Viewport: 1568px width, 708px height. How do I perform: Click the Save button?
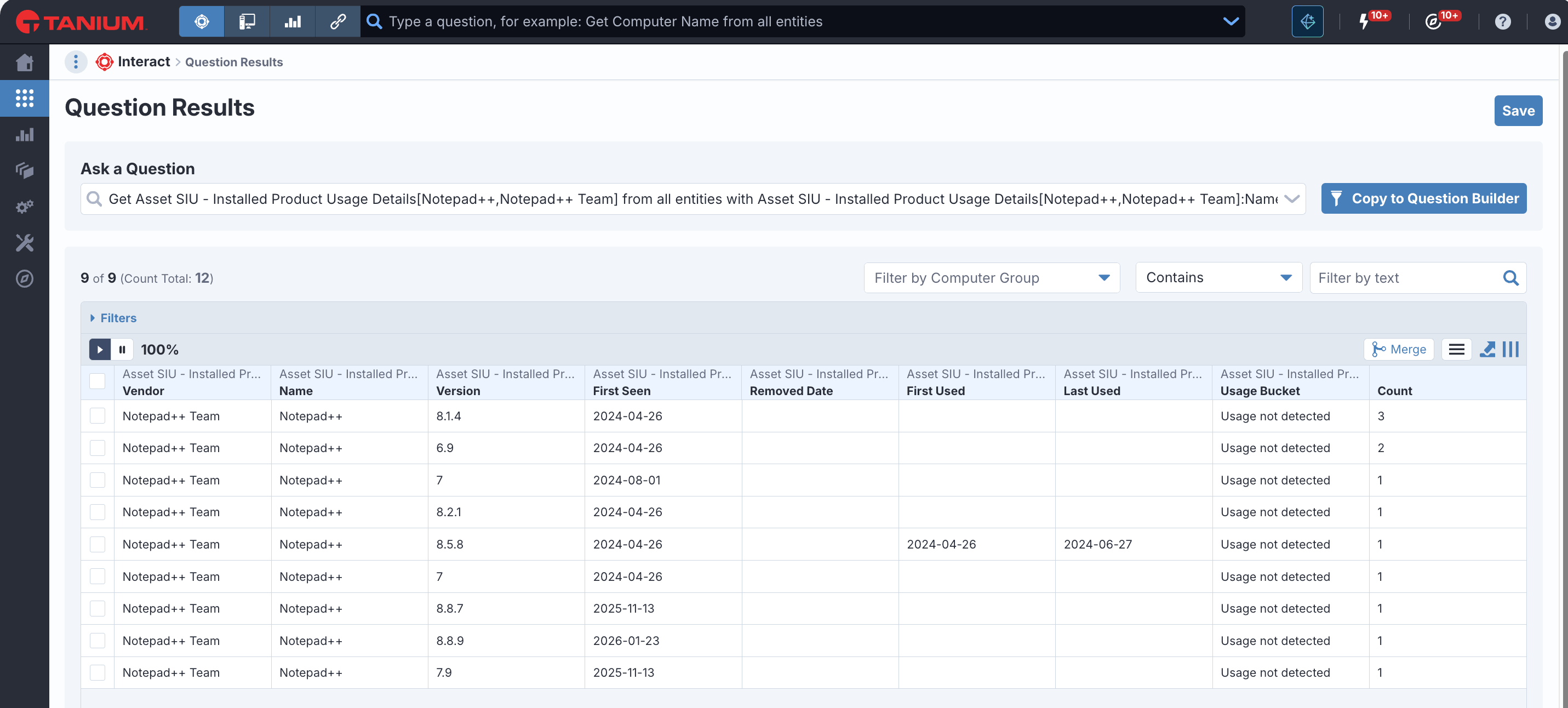tap(1518, 111)
